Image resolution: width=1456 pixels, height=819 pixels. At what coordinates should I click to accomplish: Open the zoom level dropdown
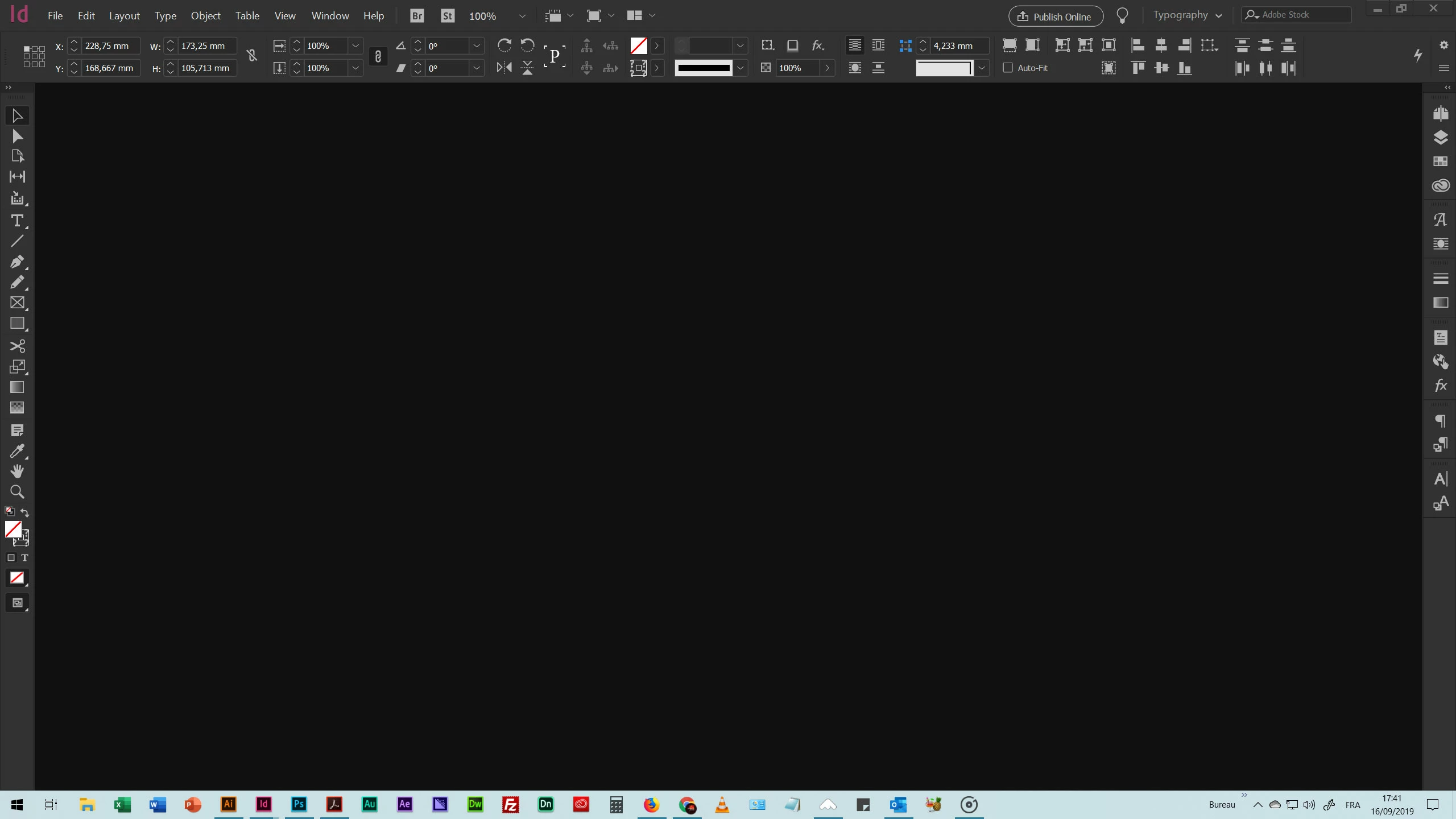pos(522,16)
